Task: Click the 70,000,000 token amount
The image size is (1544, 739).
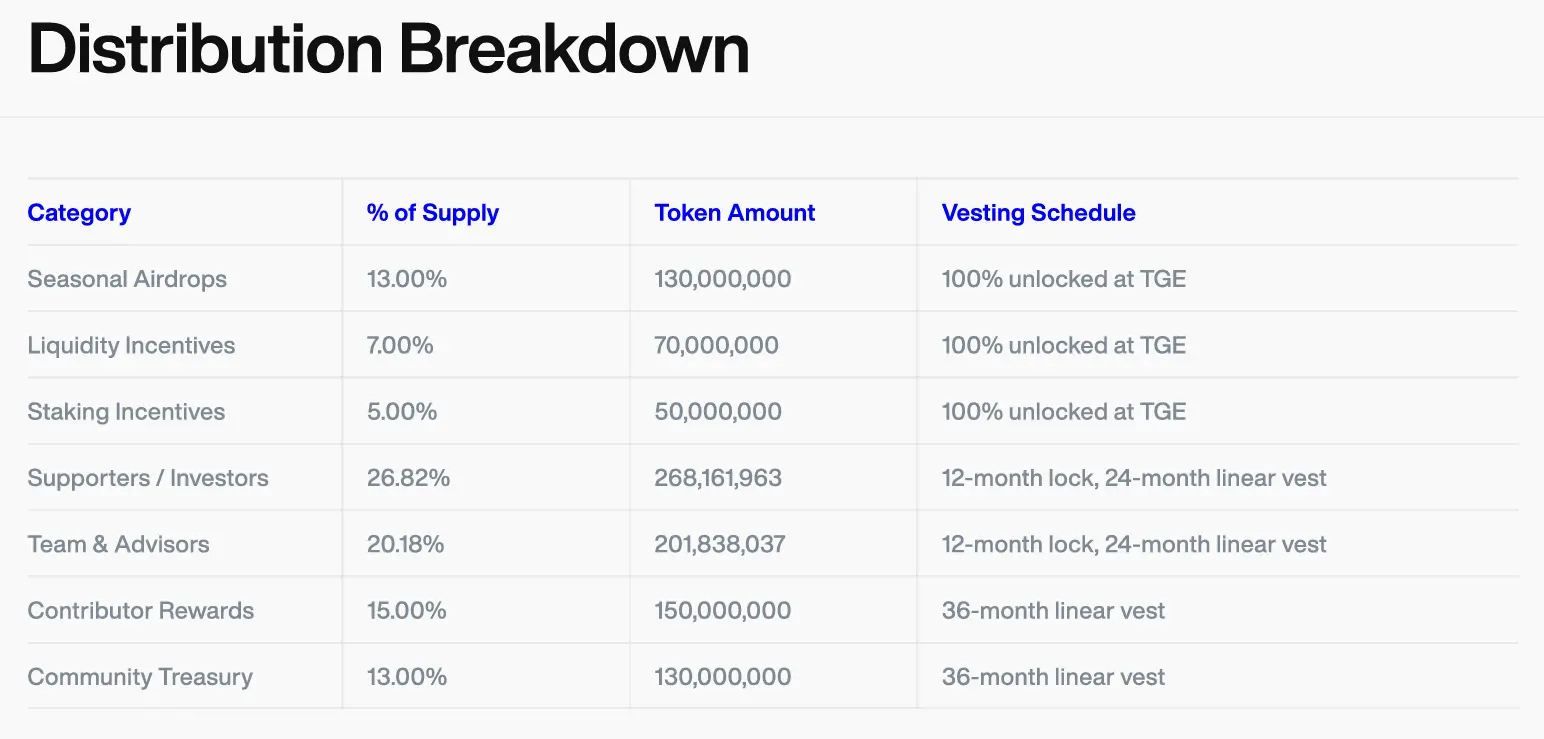Action: [716, 346]
